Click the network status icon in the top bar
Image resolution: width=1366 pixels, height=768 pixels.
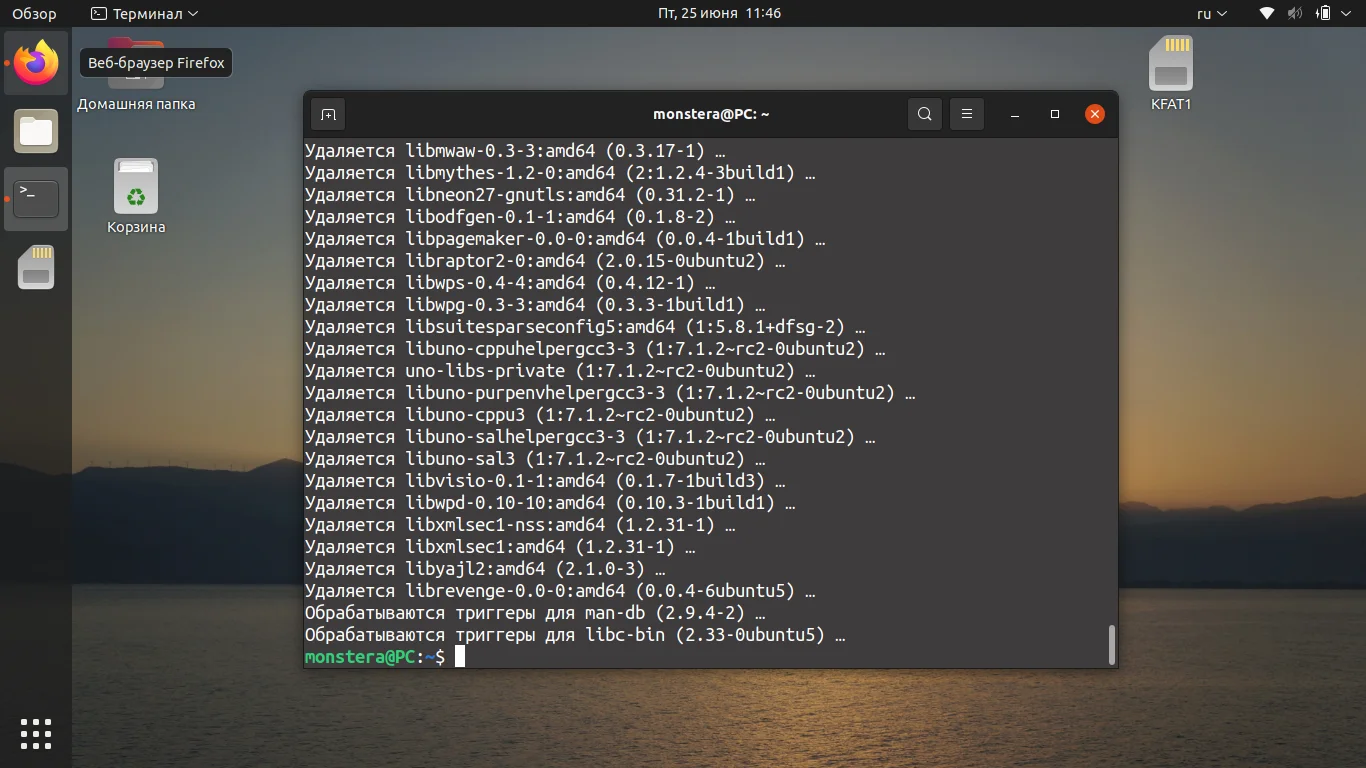pyautogui.click(x=1267, y=14)
